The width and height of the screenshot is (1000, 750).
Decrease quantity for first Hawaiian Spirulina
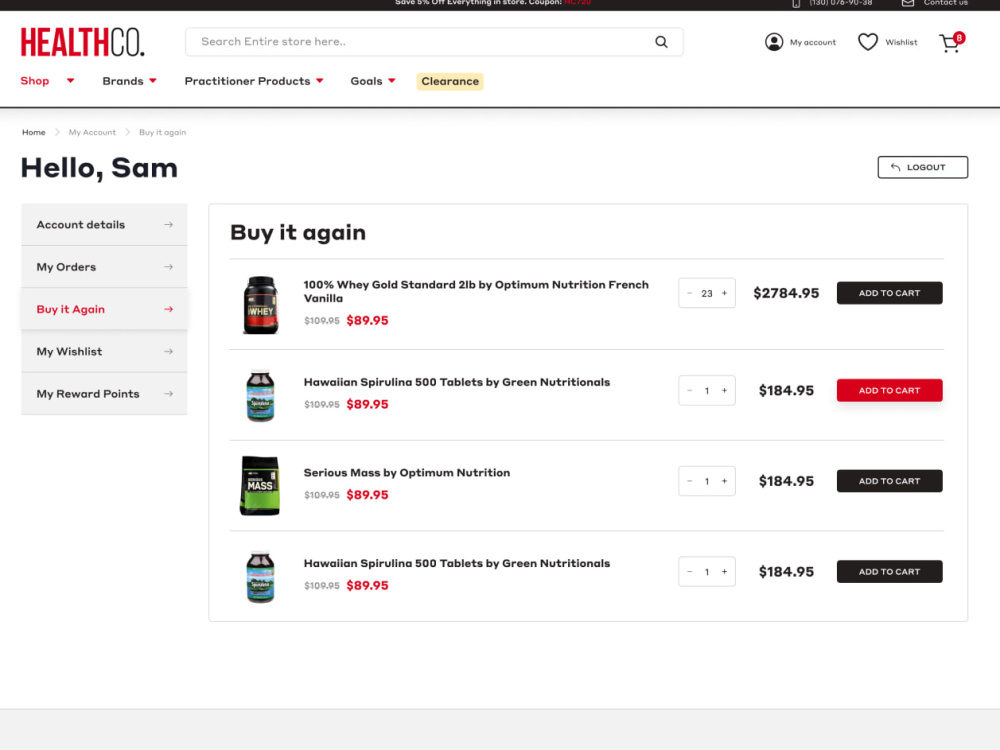689,390
